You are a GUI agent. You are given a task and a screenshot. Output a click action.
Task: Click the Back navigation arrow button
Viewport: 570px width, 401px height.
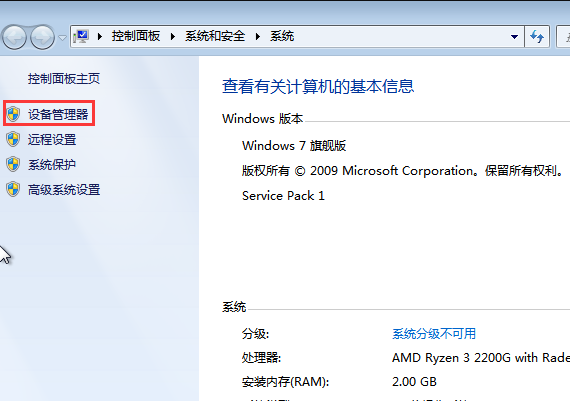click(15, 37)
